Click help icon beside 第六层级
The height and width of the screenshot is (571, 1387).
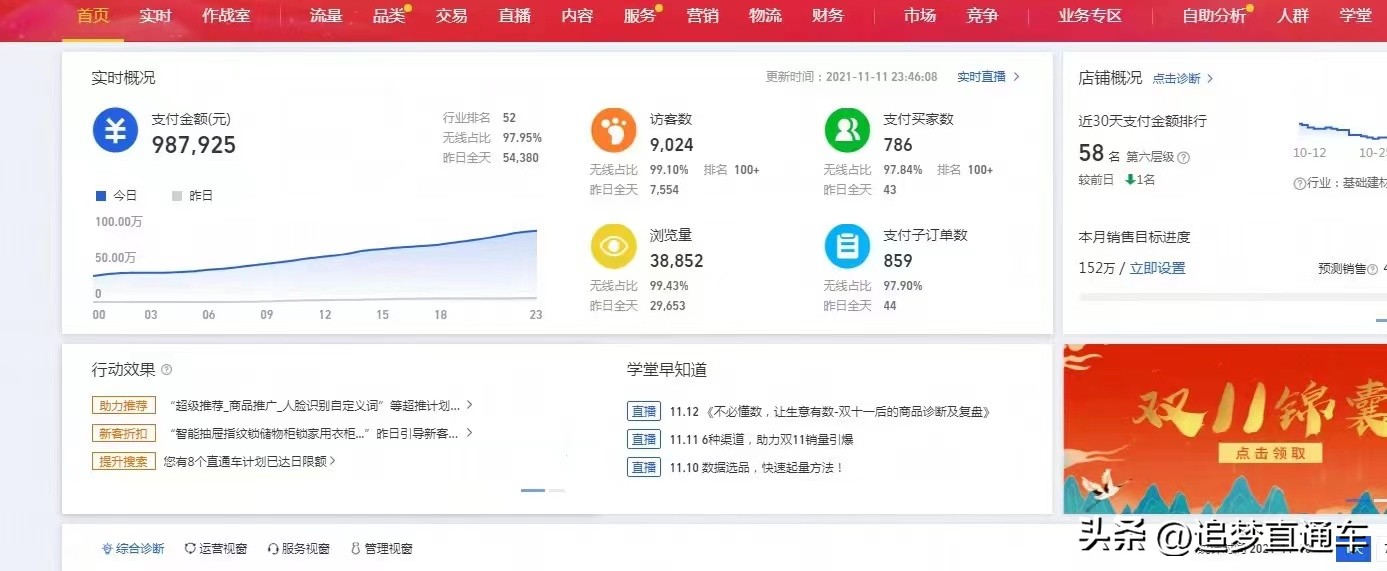pos(1184,157)
